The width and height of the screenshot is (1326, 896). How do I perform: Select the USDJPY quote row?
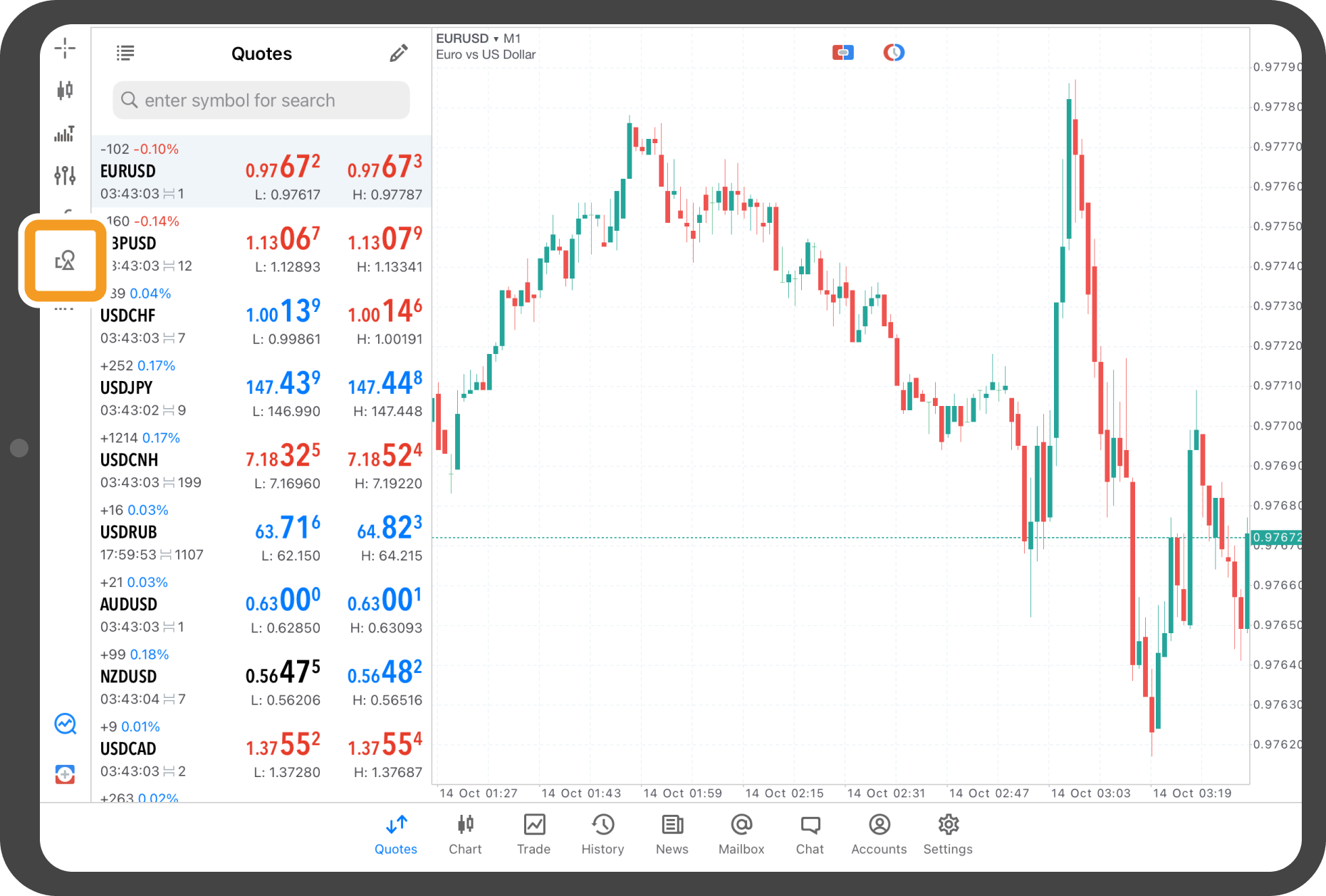point(261,388)
